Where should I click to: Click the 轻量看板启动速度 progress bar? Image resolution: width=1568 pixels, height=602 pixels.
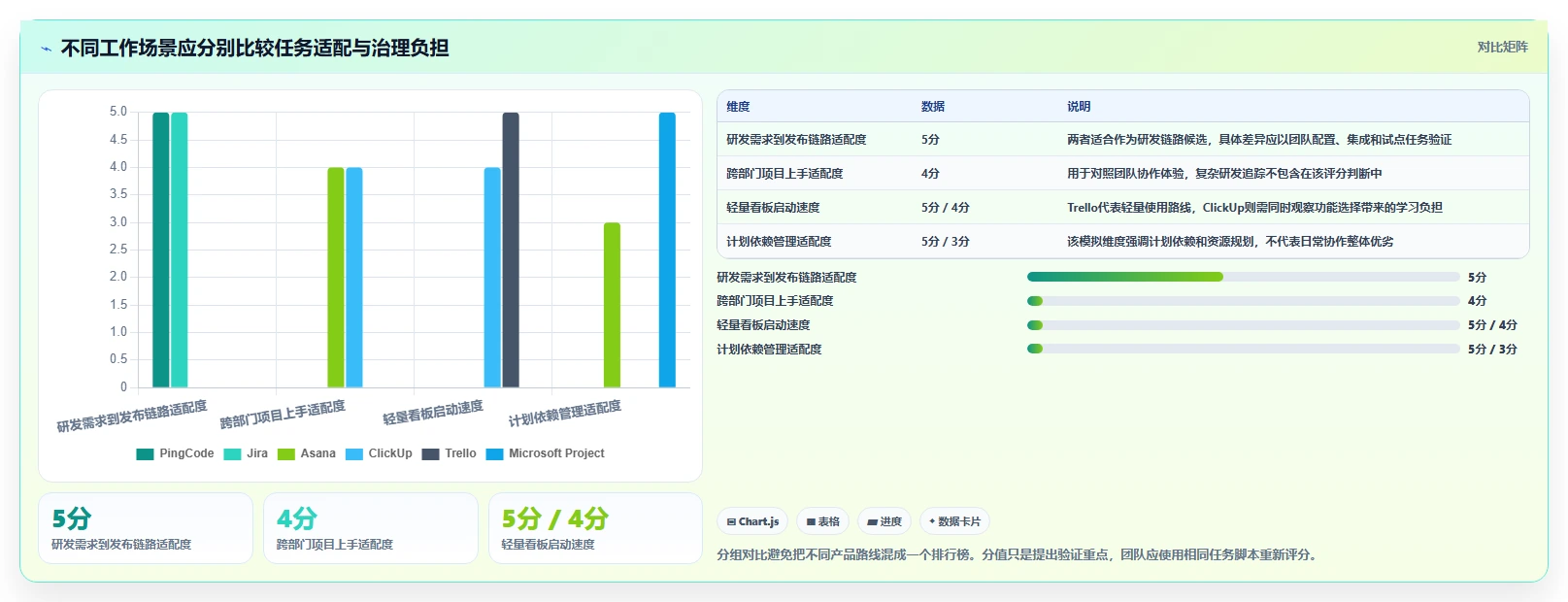pos(1244,325)
